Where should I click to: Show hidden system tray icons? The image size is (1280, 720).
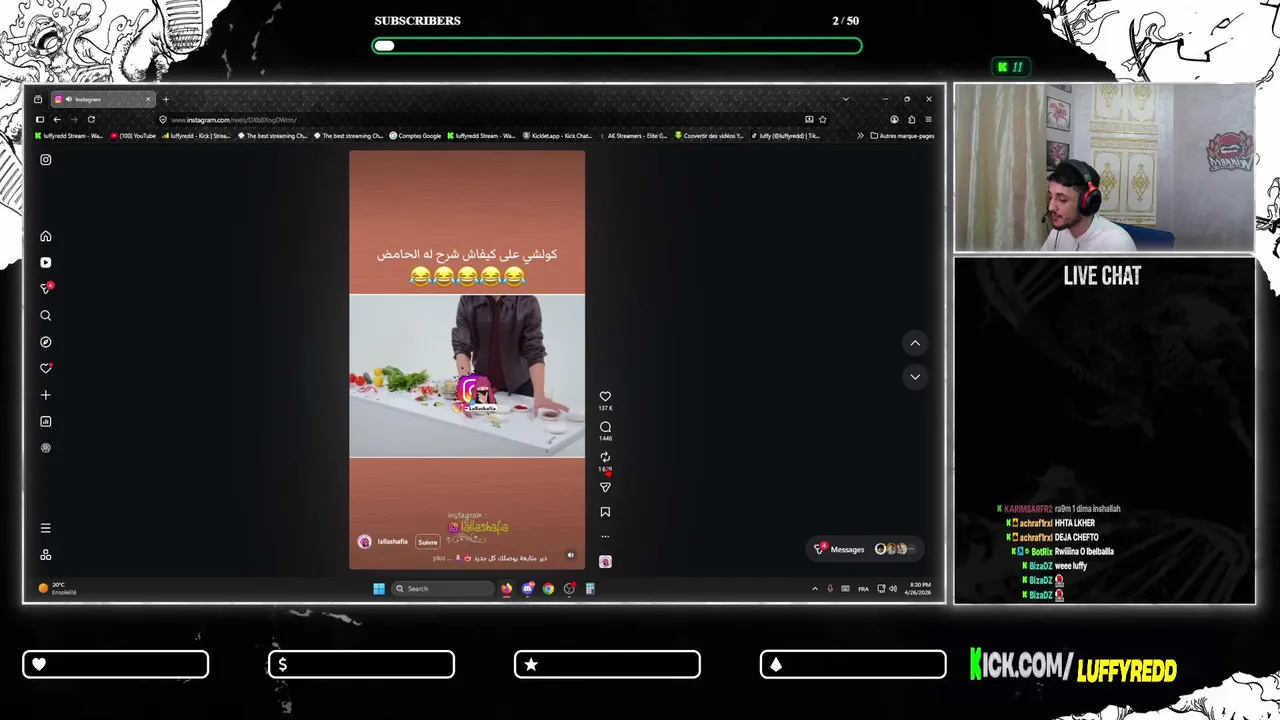point(814,589)
